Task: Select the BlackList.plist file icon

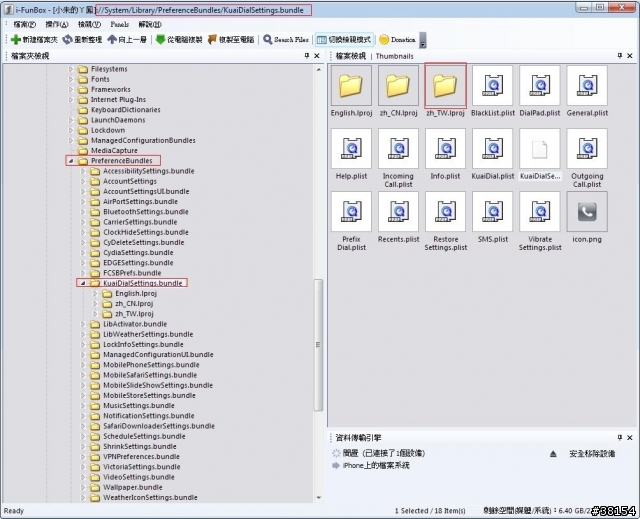Action: (493, 85)
